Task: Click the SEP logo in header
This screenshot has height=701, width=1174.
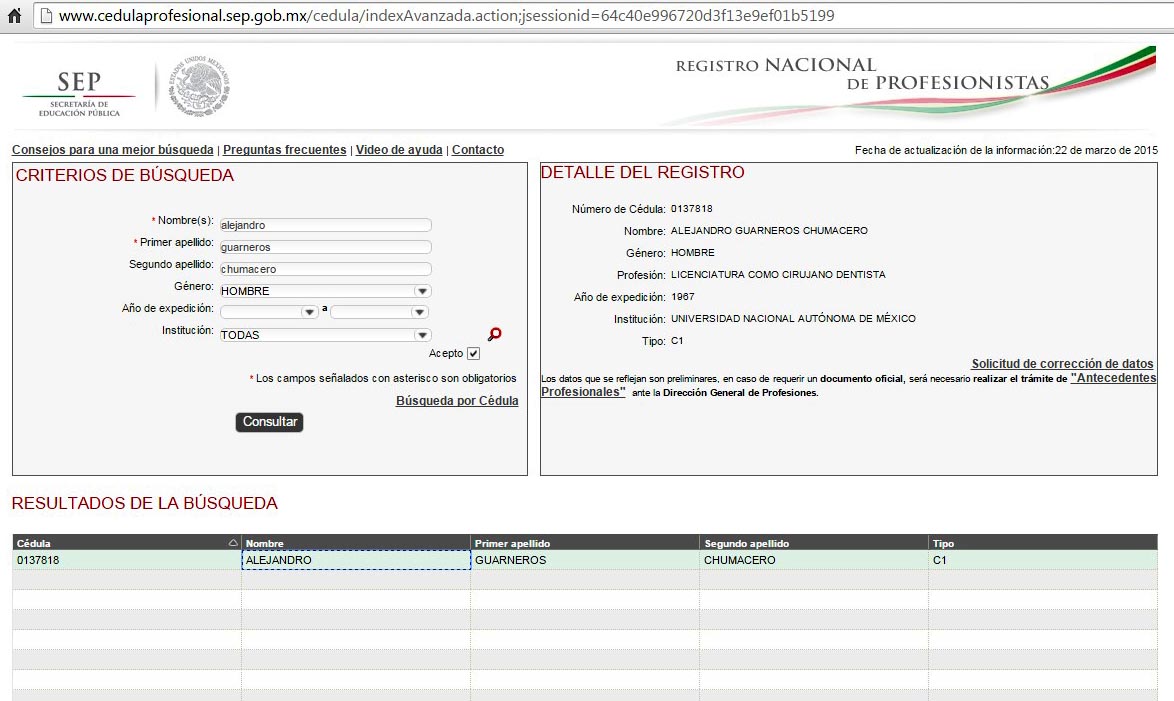Action: coord(79,94)
